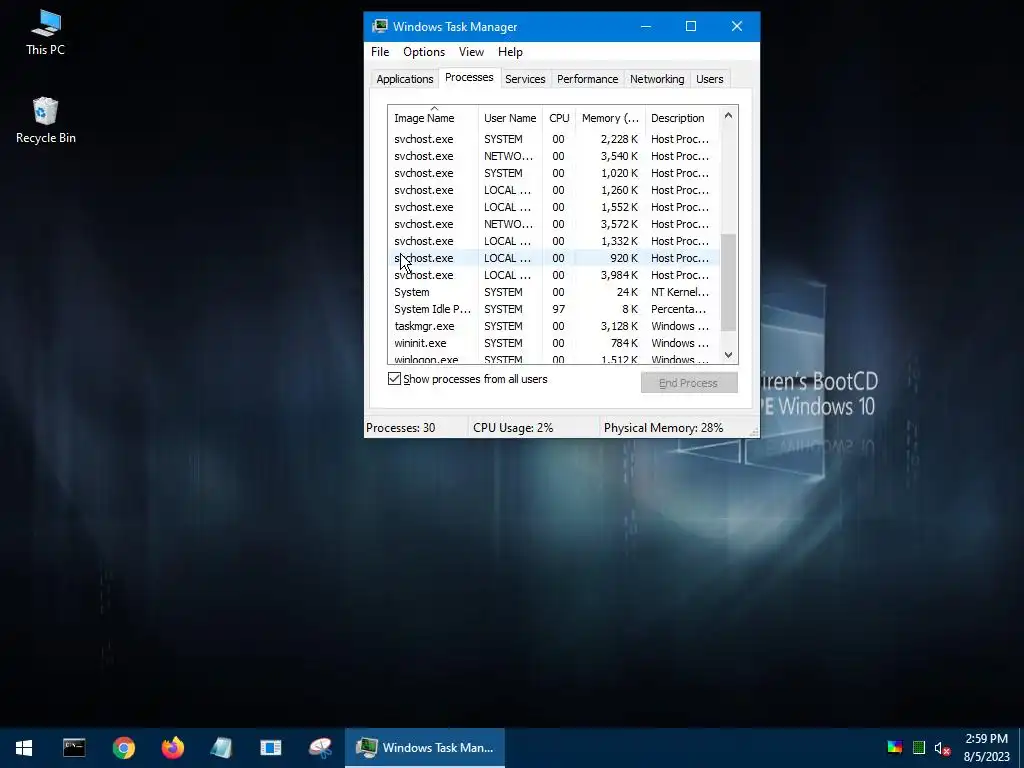Open the File menu
This screenshot has width=1024, height=768.
[380, 52]
